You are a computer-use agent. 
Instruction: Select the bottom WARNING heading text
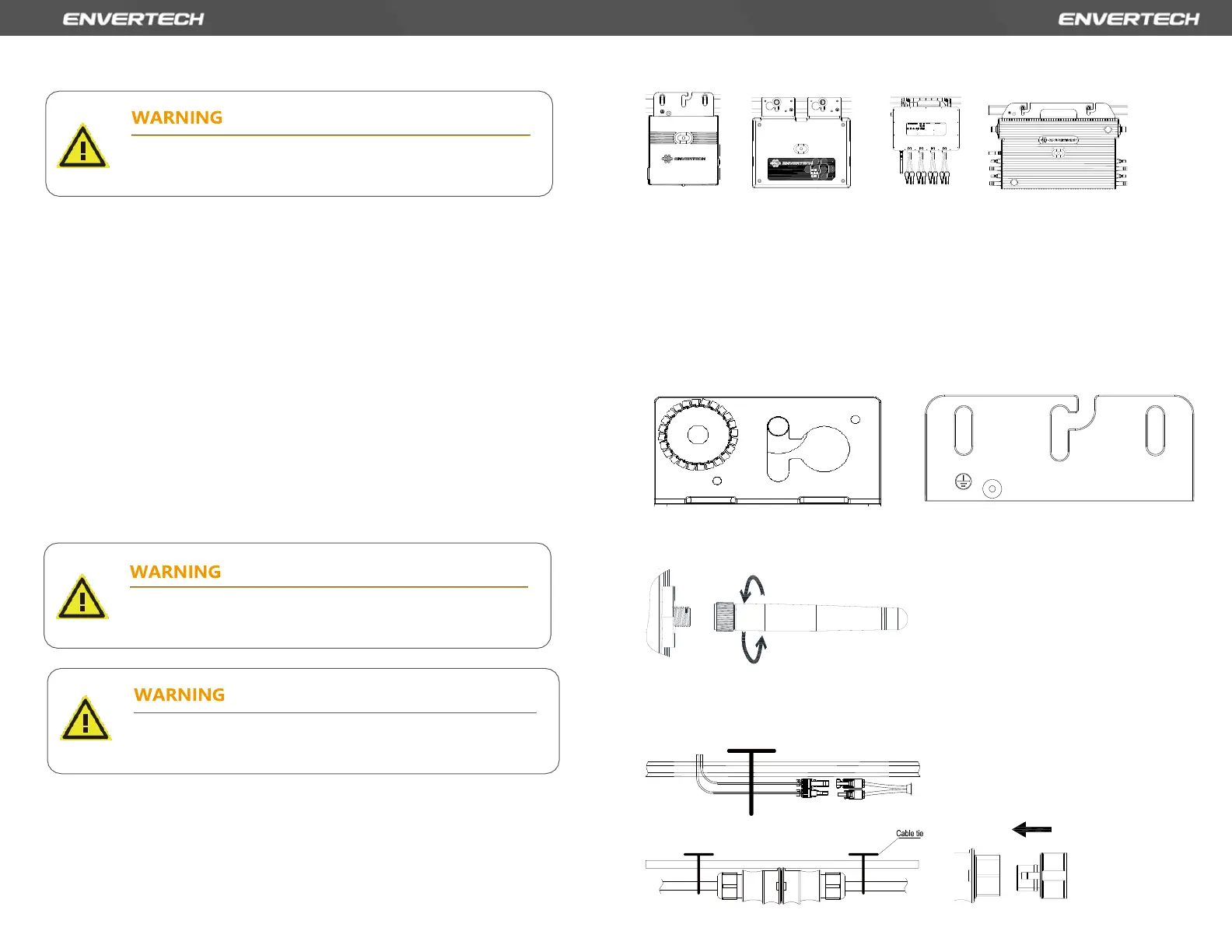click(180, 695)
